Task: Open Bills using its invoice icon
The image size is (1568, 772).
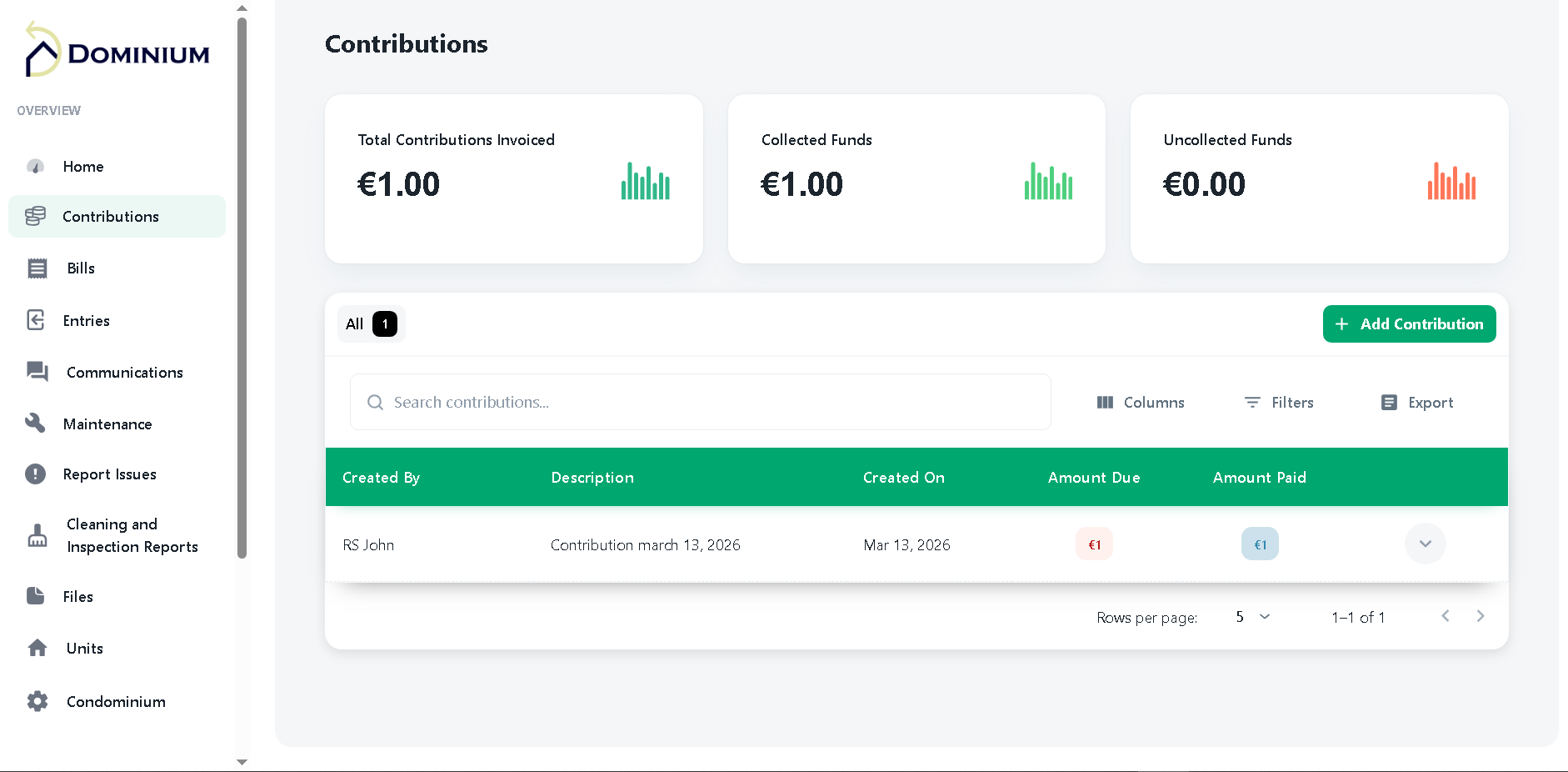Action: (x=37, y=268)
